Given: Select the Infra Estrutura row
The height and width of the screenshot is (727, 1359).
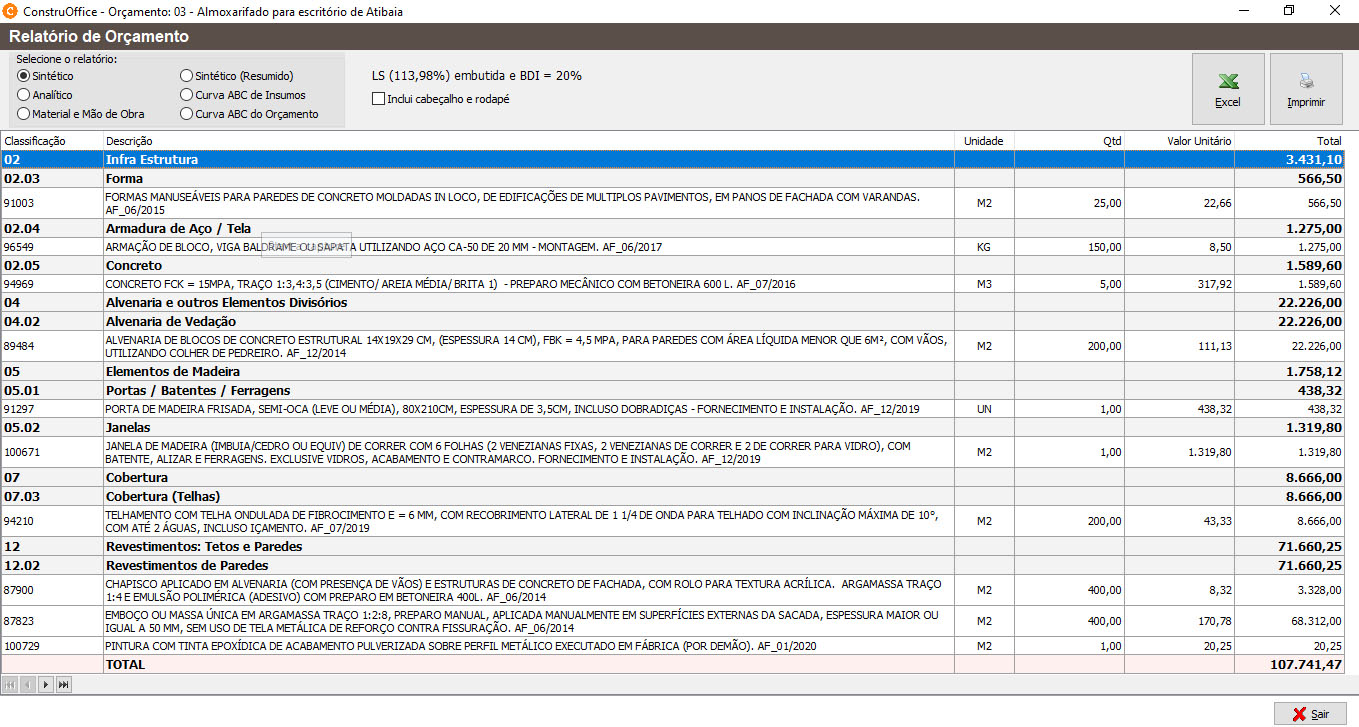Looking at the screenshot, I should tap(673, 159).
